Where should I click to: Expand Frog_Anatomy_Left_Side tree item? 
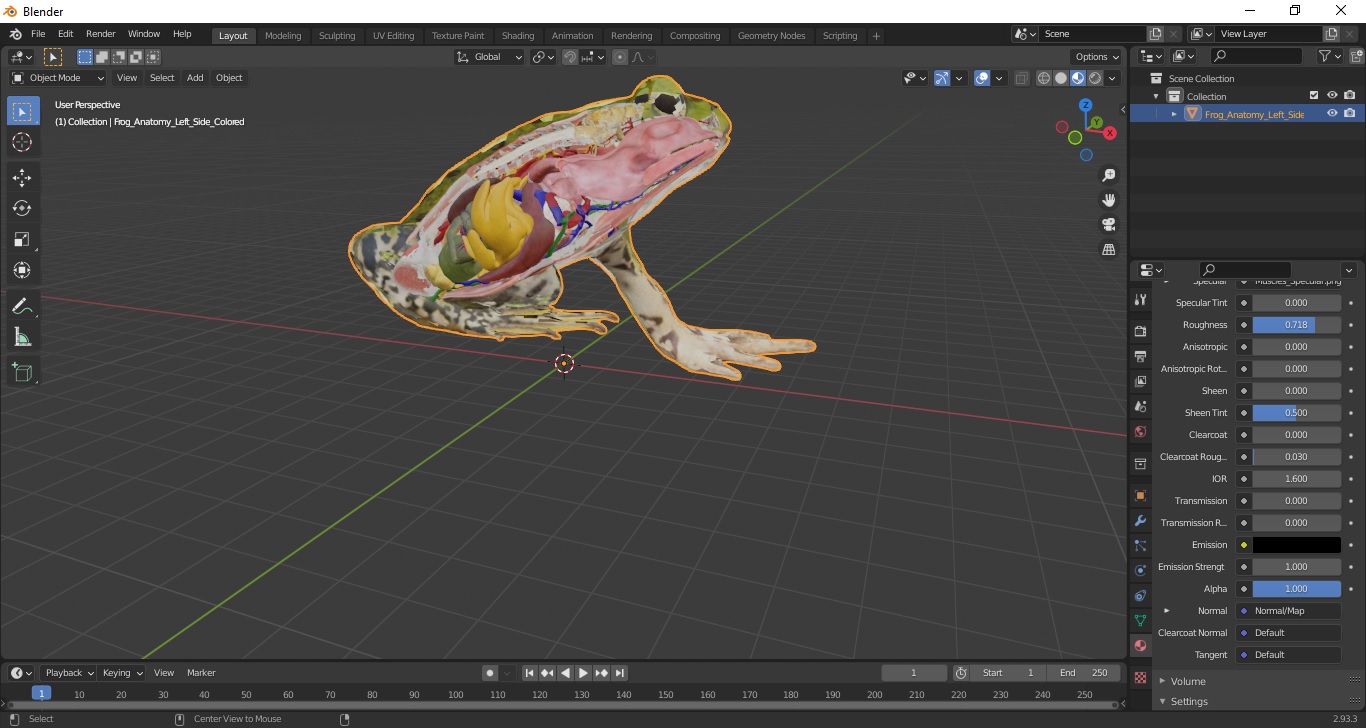click(x=1175, y=114)
